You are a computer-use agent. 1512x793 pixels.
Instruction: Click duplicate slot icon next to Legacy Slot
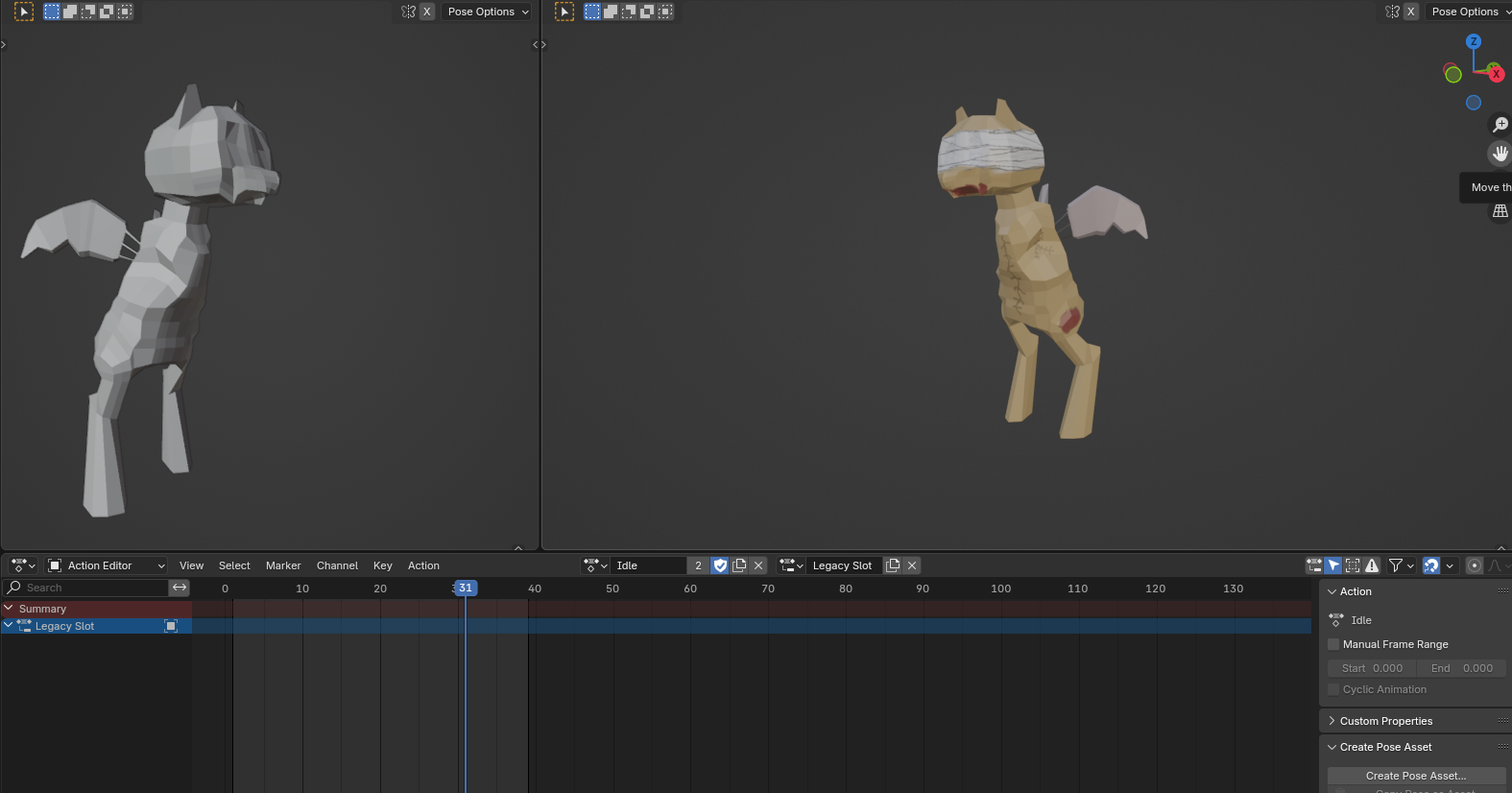point(893,565)
